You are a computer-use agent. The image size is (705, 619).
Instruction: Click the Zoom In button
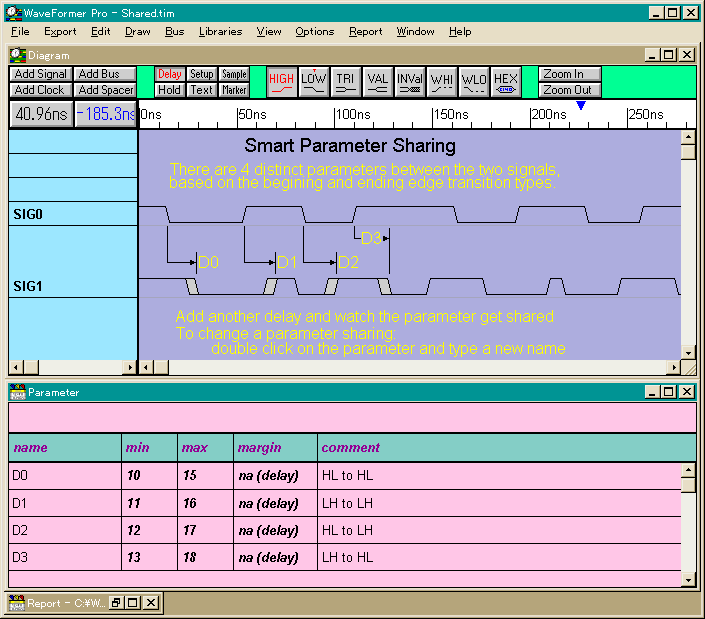(569, 74)
